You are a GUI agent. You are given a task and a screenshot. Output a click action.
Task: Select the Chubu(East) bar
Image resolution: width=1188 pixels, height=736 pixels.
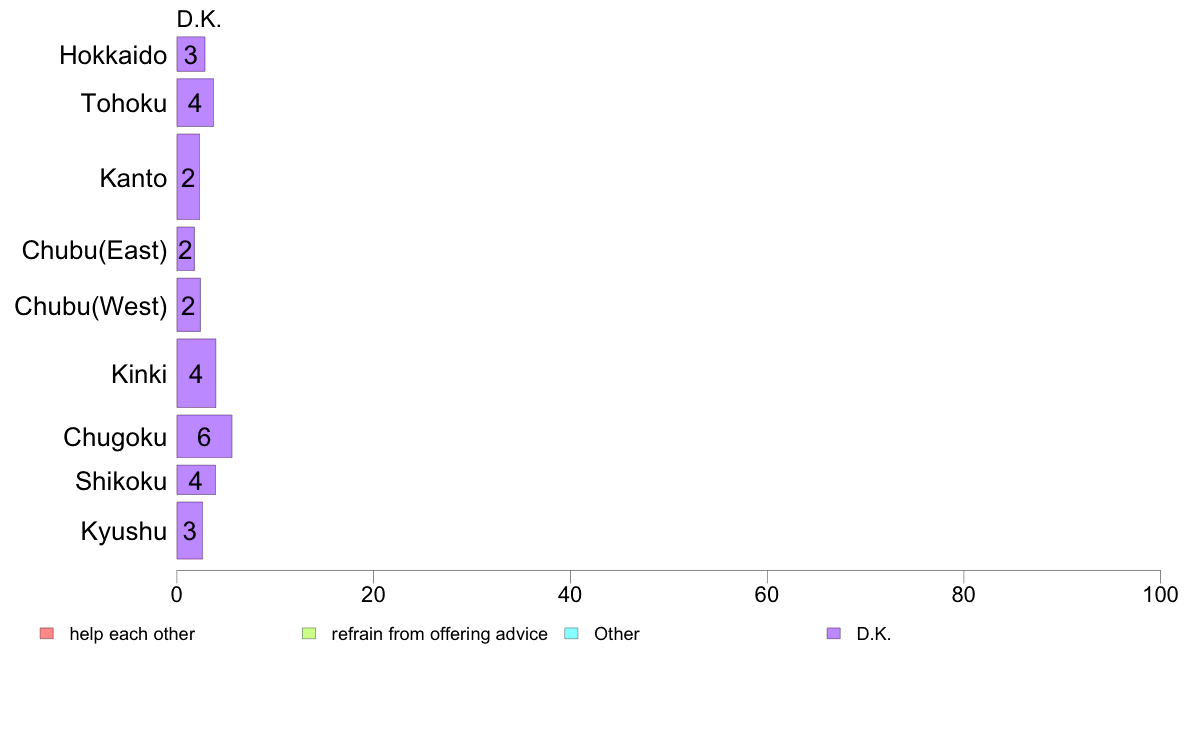pyautogui.click(x=186, y=249)
